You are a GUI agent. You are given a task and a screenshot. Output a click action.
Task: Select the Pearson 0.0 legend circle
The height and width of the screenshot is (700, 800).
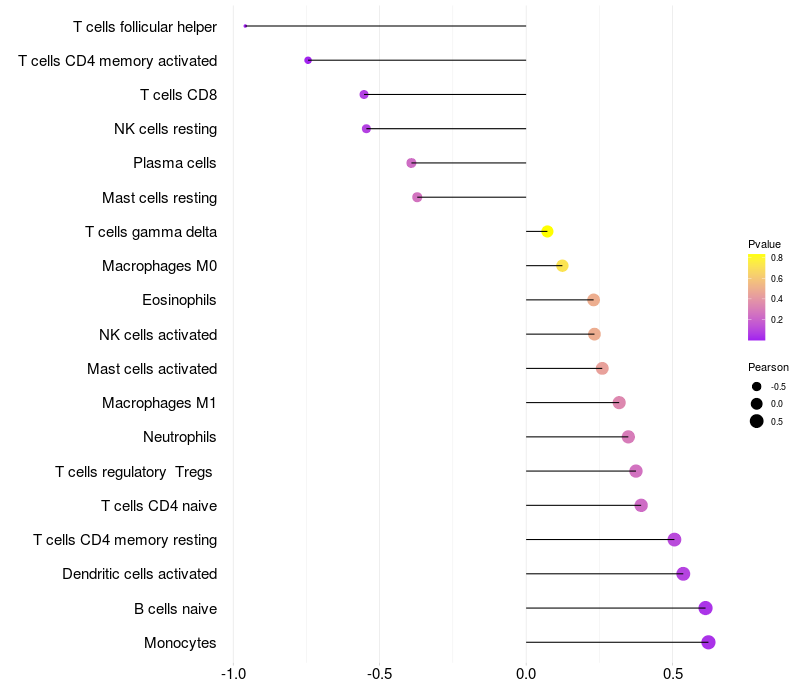pyautogui.click(x=757, y=404)
